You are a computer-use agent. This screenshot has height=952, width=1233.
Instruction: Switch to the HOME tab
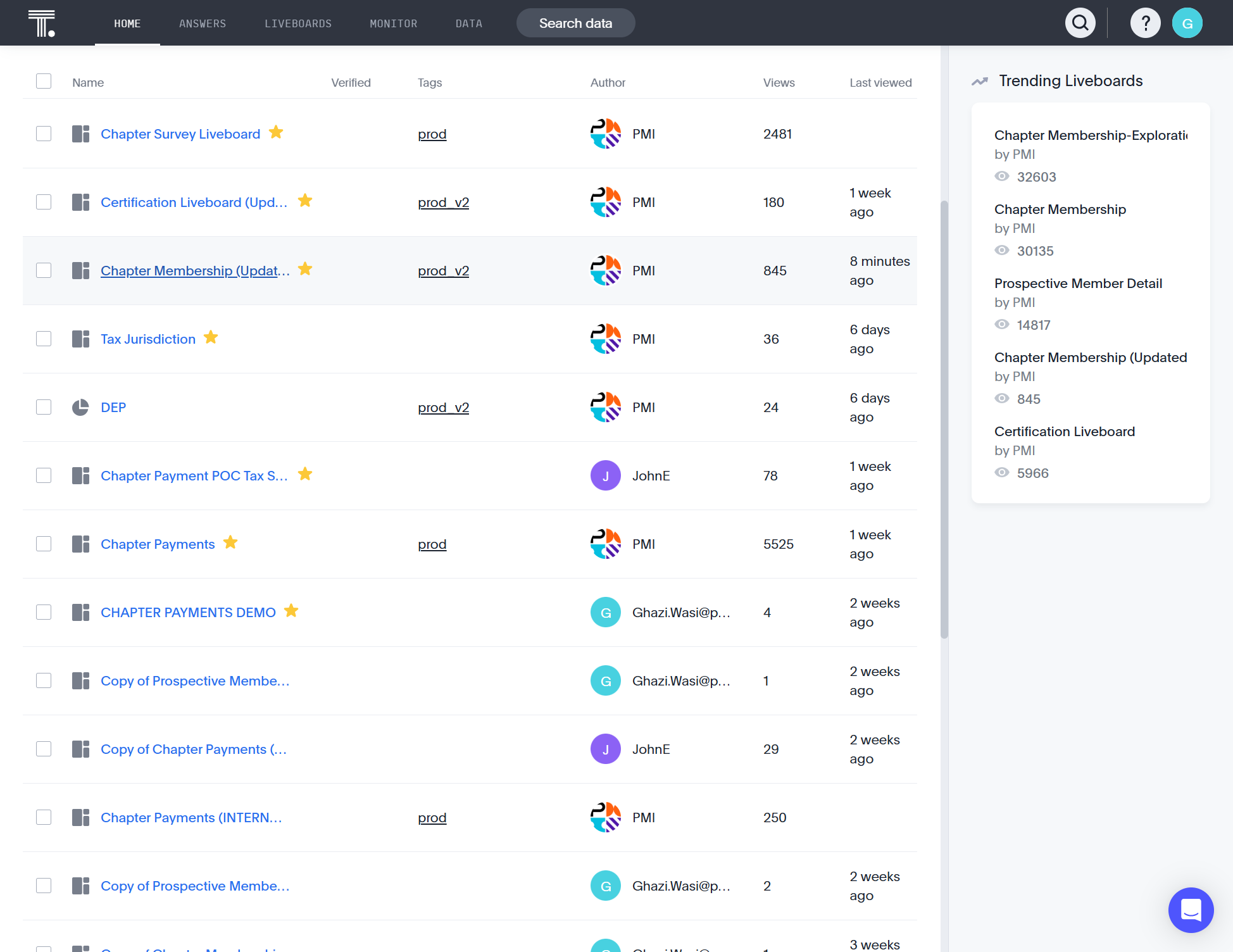pyautogui.click(x=127, y=23)
